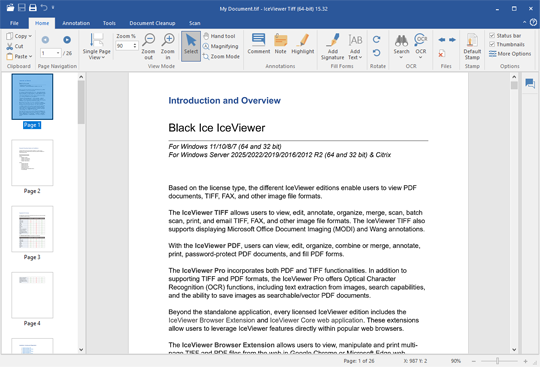Open the Search binoculars dropdown

[401, 46]
